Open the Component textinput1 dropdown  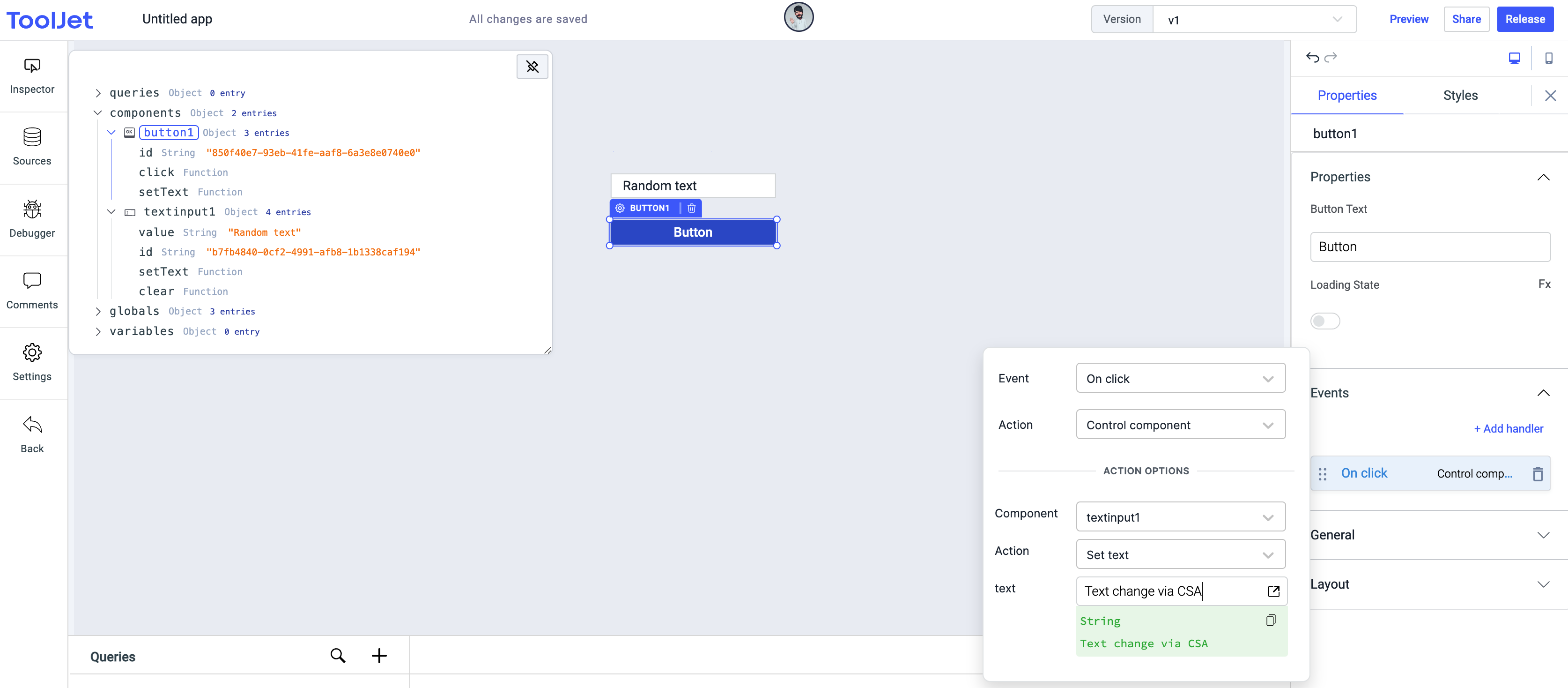(1180, 517)
